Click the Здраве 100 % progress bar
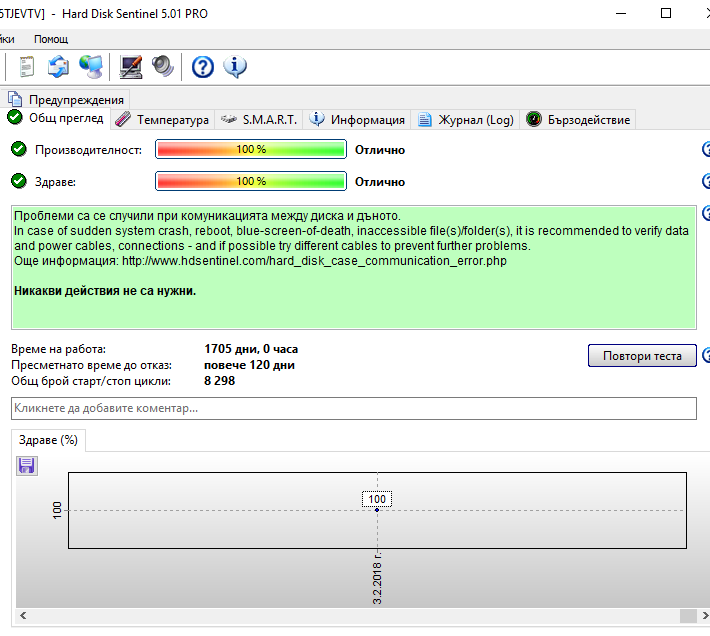 pos(251,181)
